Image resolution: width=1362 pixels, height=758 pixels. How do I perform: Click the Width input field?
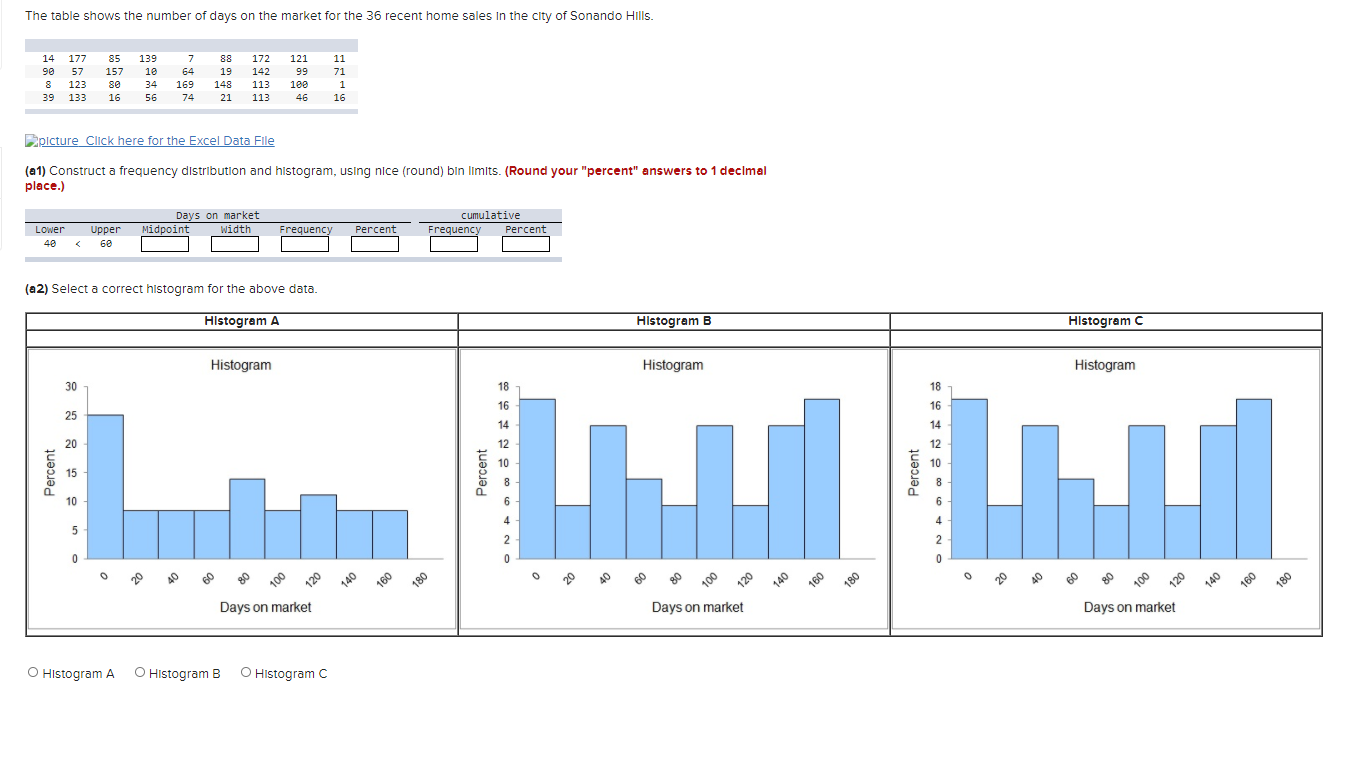click(234, 243)
